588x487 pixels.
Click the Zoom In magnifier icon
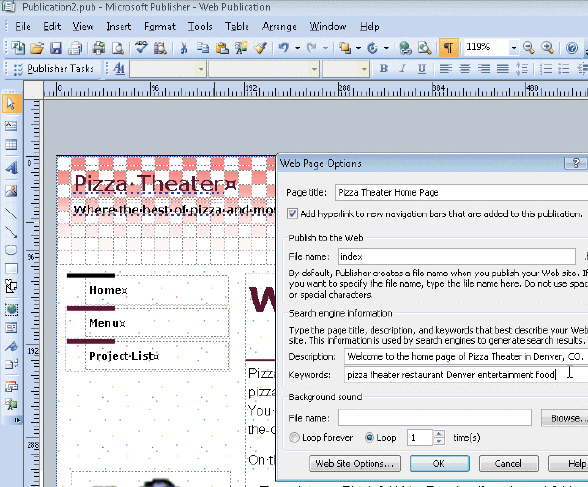point(548,48)
